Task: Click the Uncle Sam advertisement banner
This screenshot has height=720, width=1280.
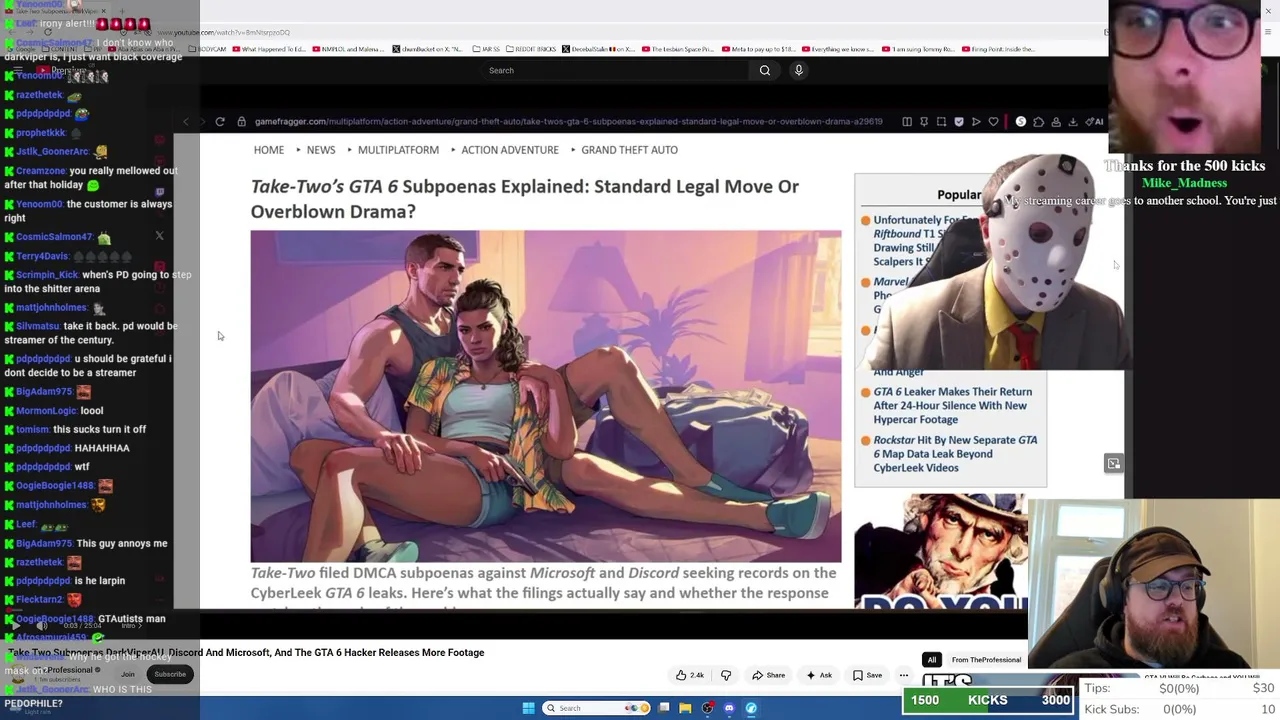Action: click(940, 551)
